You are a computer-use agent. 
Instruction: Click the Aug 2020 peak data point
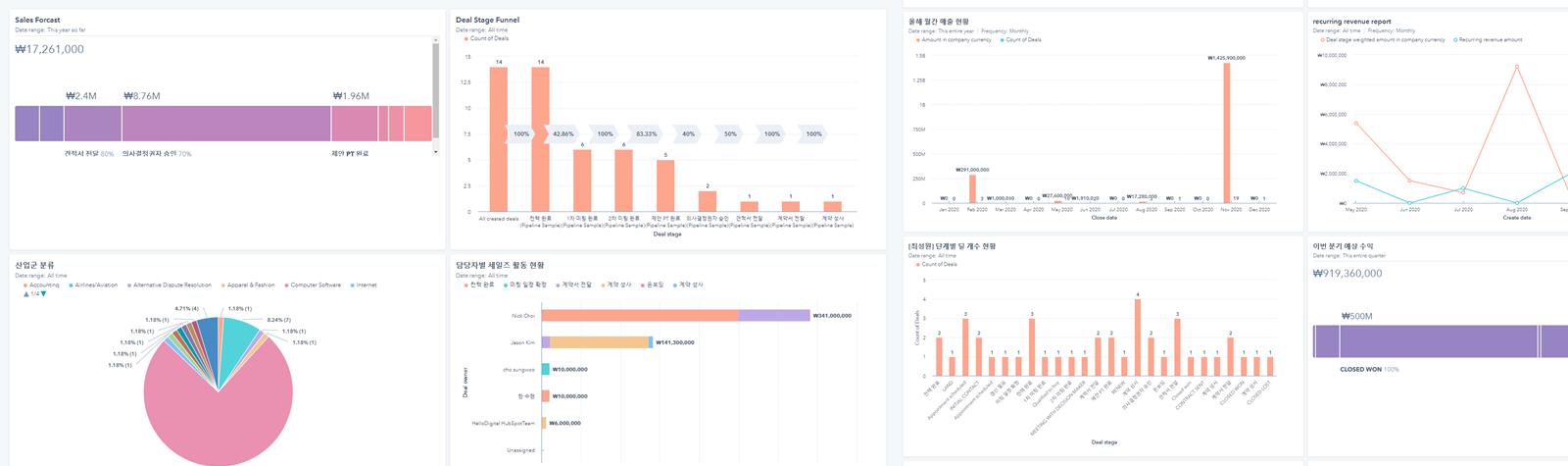(1517, 67)
